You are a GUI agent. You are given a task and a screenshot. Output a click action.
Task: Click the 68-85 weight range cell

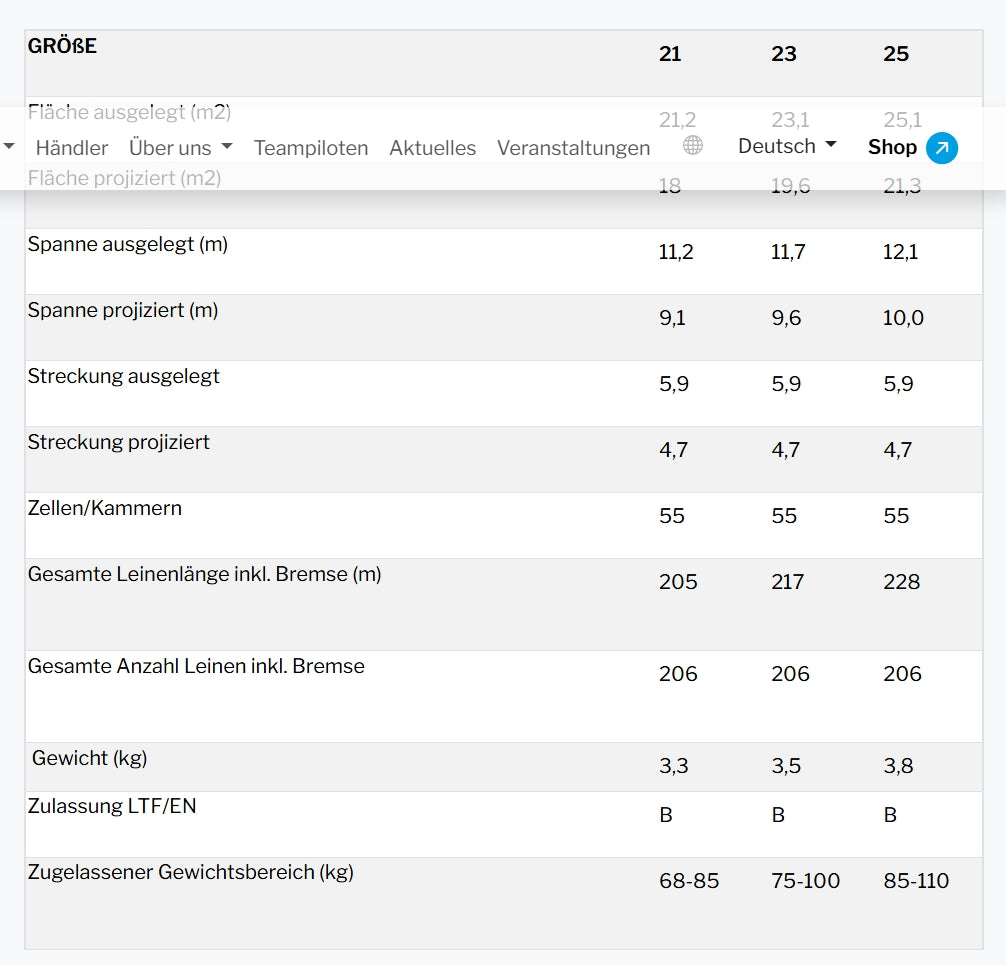coord(689,881)
